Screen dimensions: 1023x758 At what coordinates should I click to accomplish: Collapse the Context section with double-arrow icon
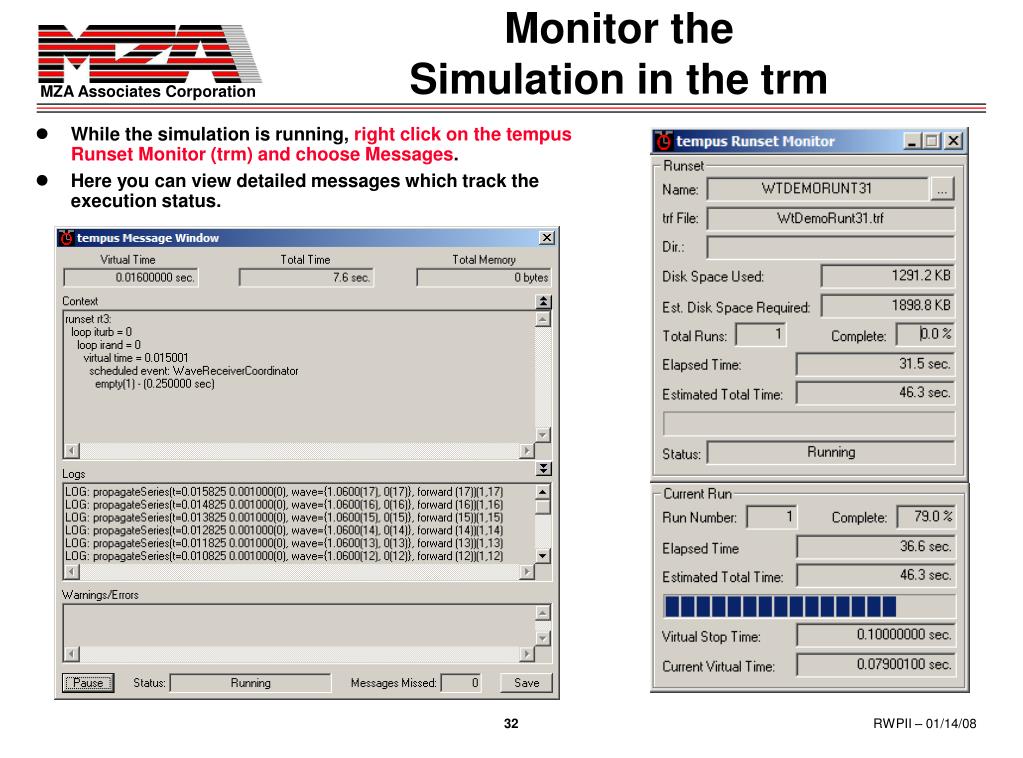coord(543,301)
